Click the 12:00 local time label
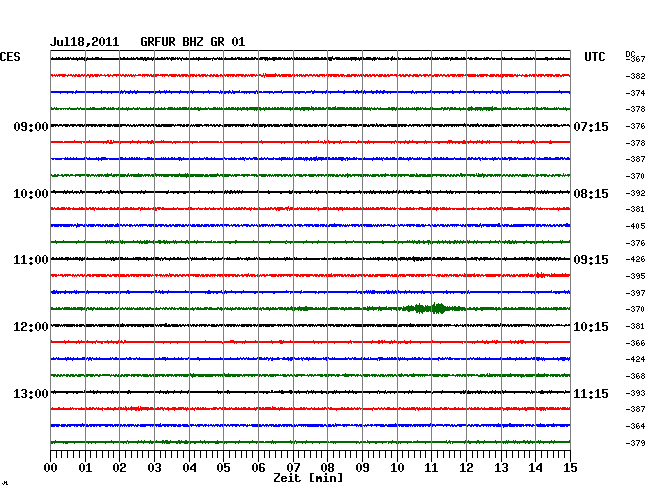Viewport: 650px width, 494px height. click(31, 327)
